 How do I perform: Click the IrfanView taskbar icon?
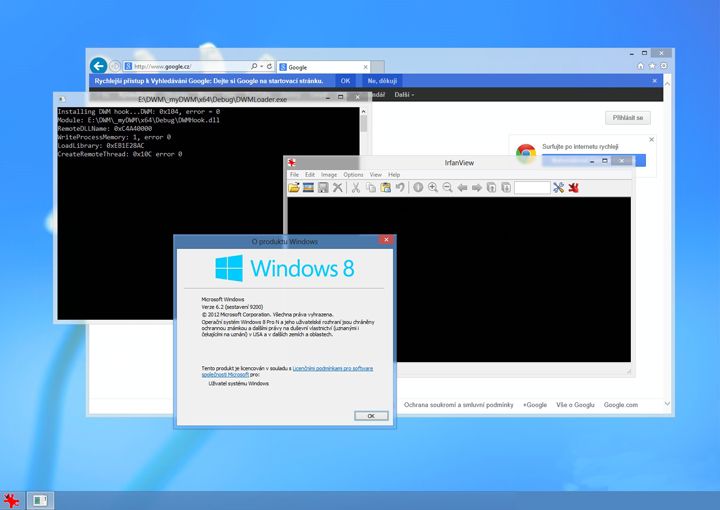(11, 500)
